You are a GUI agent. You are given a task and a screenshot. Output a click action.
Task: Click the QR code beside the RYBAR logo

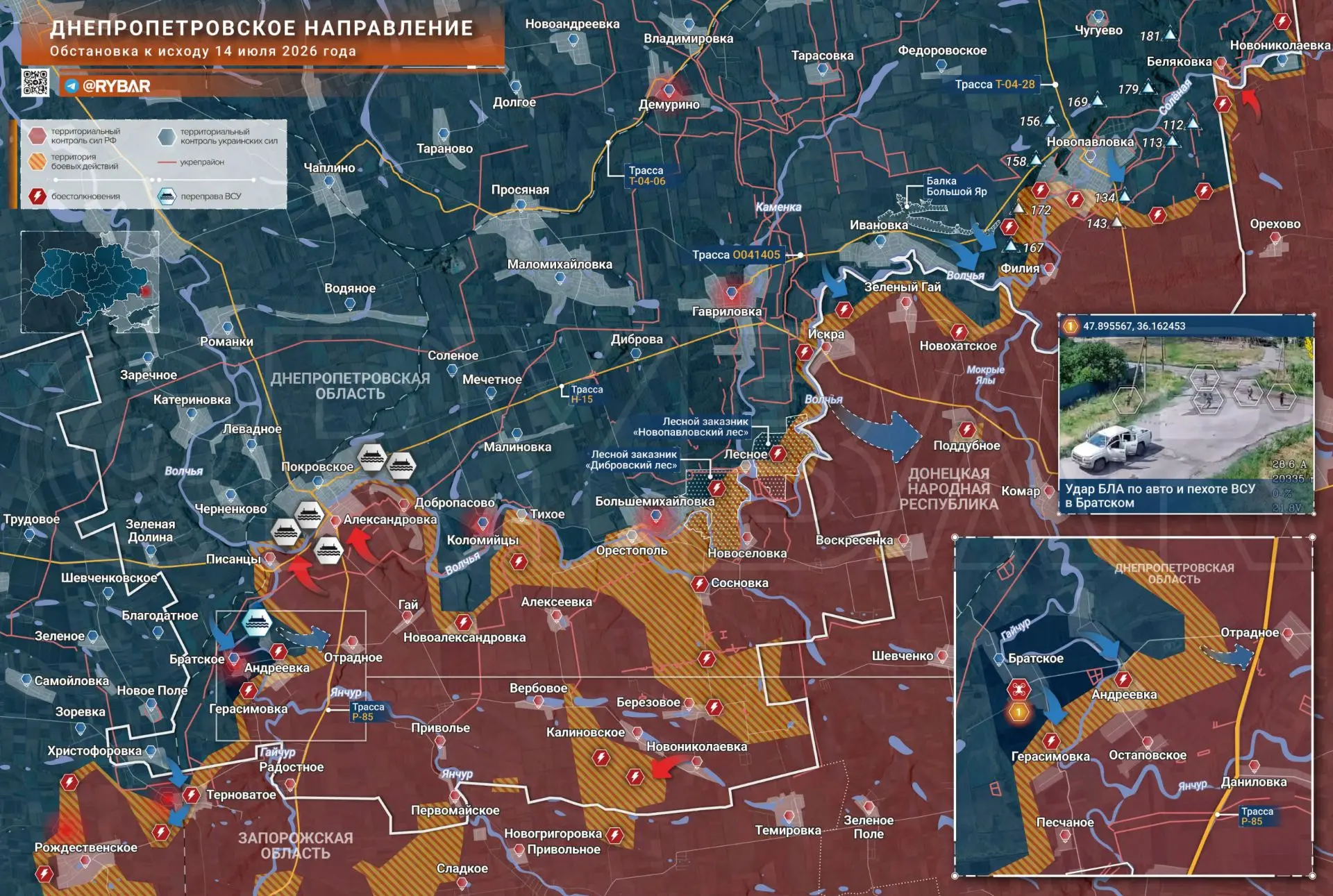click(x=35, y=83)
